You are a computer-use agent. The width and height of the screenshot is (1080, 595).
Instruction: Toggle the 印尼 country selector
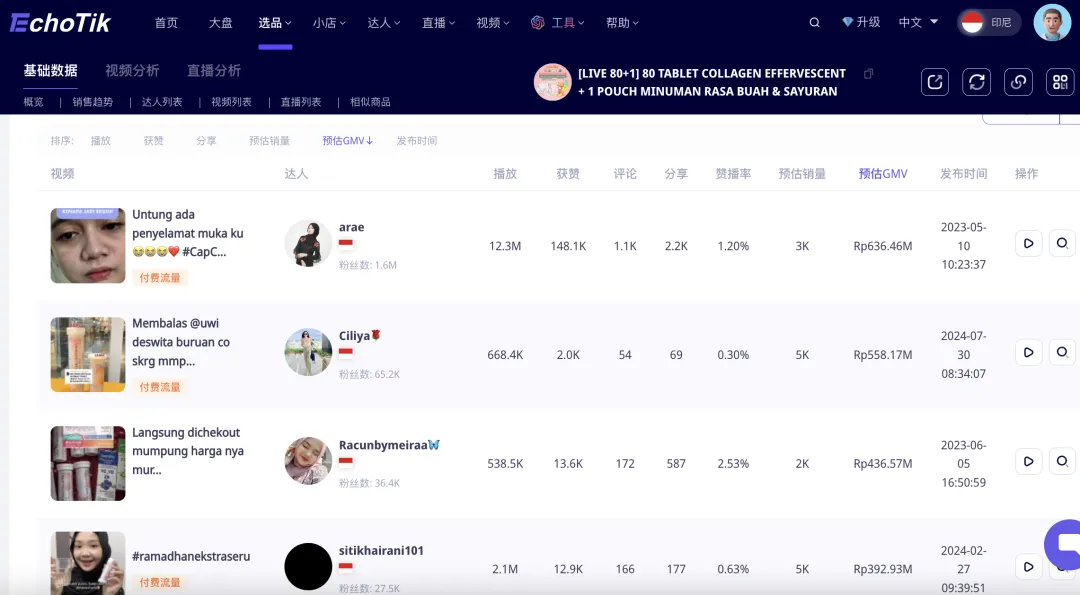pos(988,22)
